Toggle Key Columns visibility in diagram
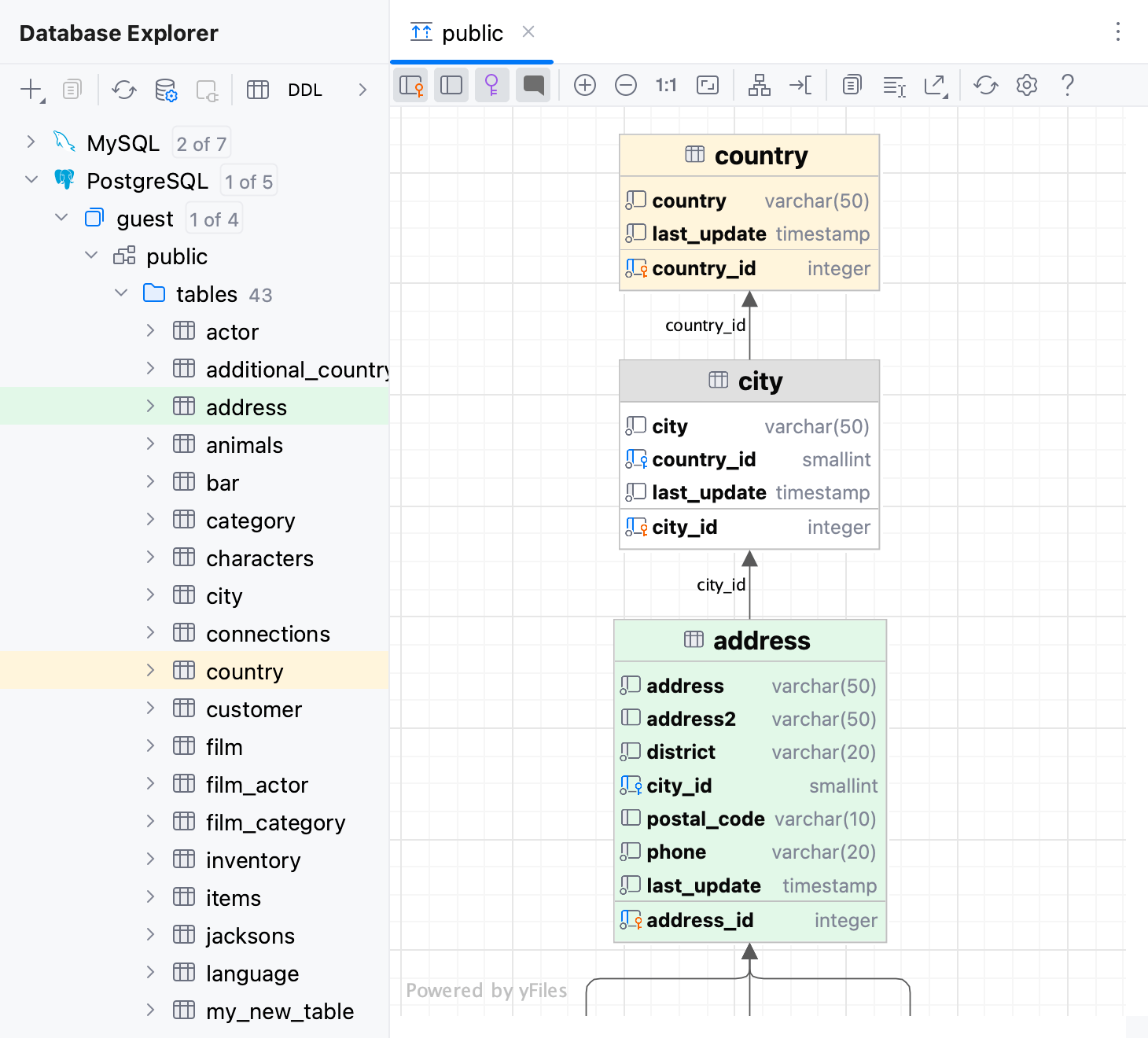1148x1038 pixels. [411, 85]
